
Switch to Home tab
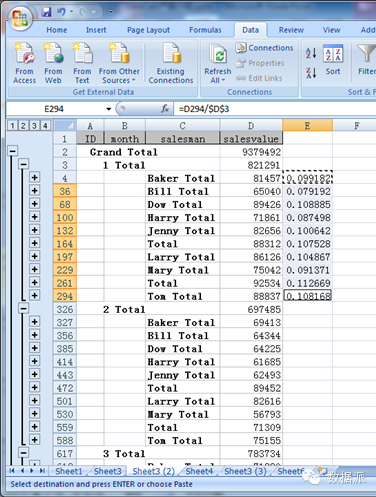coord(57,30)
